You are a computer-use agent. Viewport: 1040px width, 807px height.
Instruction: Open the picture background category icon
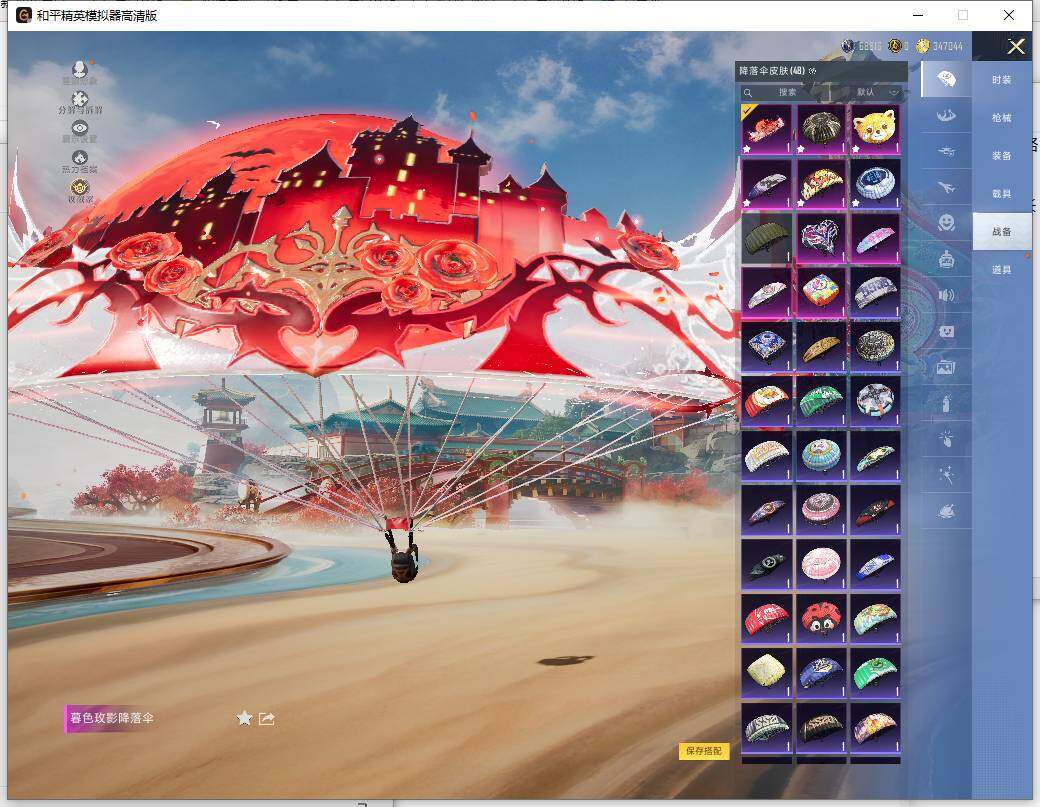[x=946, y=366]
